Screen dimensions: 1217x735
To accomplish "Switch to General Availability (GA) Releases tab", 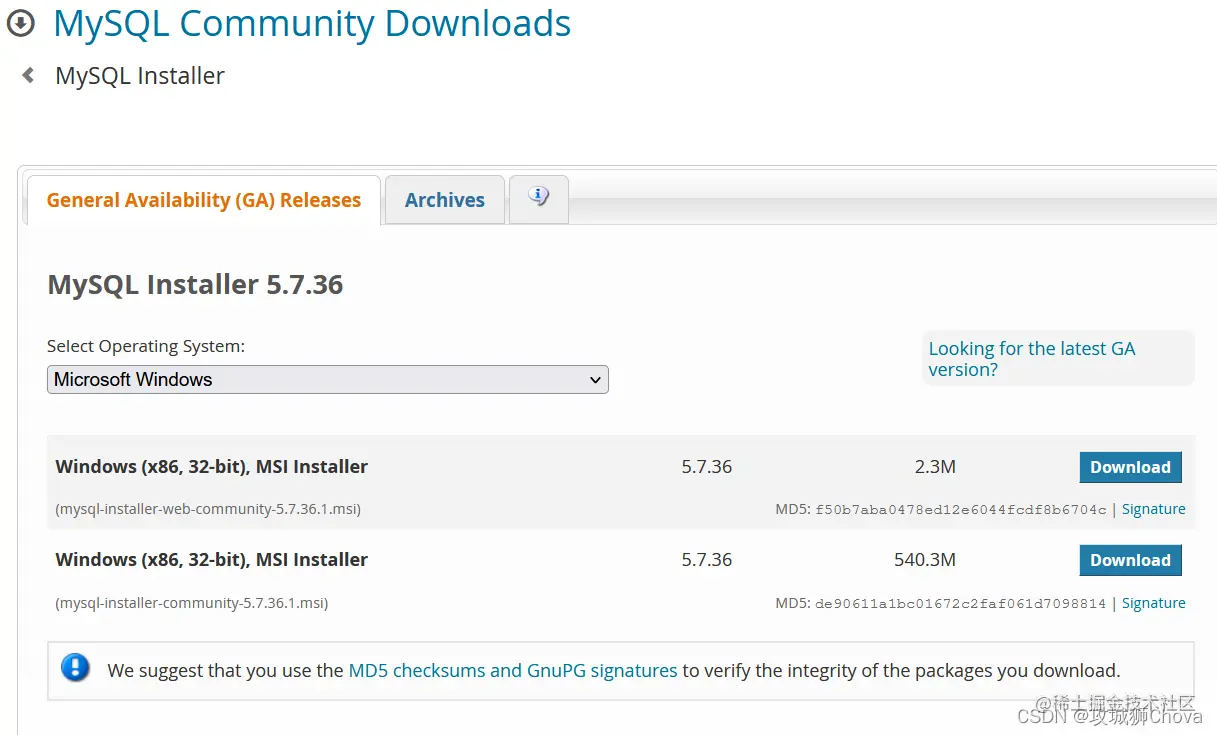I will pos(204,200).
